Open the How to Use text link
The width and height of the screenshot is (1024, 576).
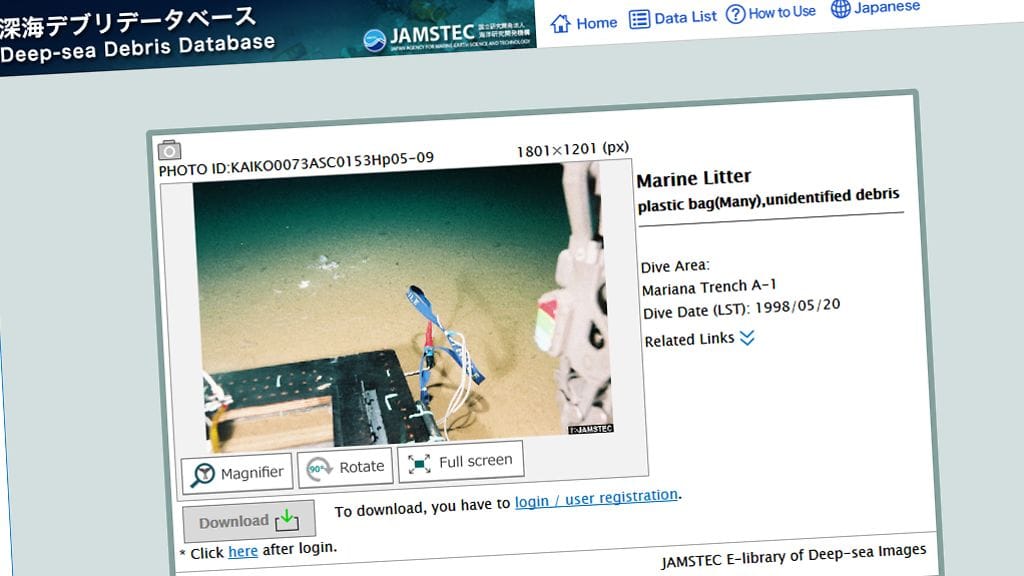tap(782, 12)
